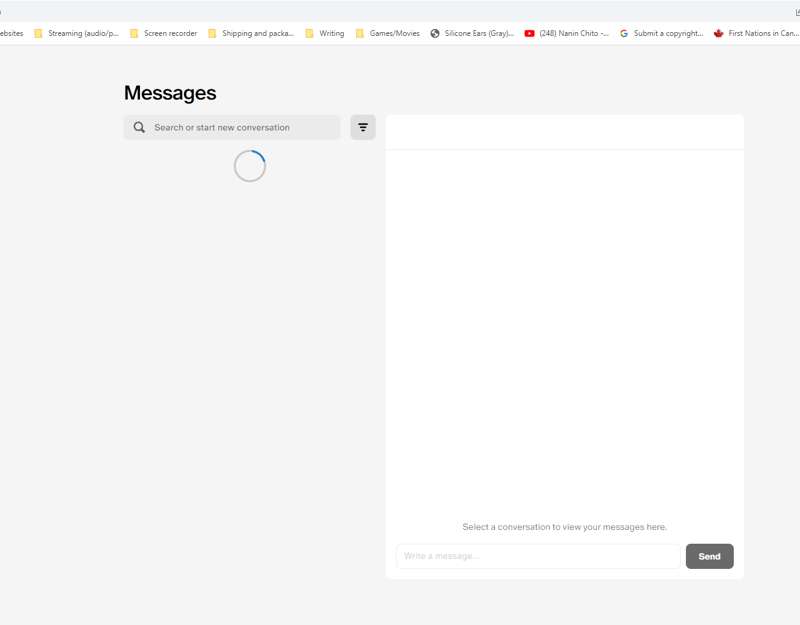Viewport: 800px width, 625px height.
Task: Expand the Writing bookmark folder
Action: click(325, 33)
